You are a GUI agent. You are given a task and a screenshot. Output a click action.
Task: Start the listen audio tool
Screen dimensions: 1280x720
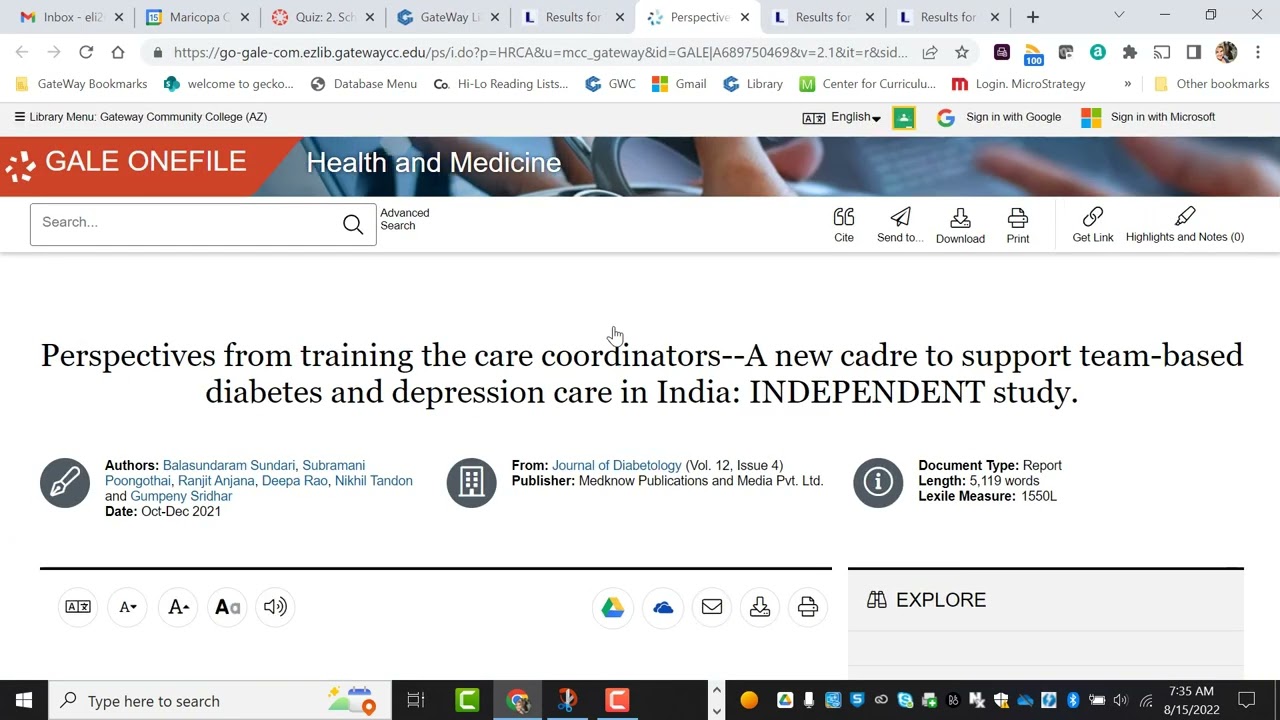[275, 607]
